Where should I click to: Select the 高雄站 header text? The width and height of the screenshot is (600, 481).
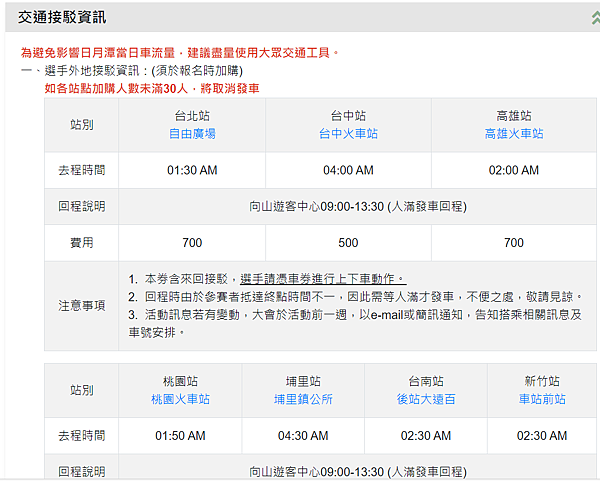[514, 116]
